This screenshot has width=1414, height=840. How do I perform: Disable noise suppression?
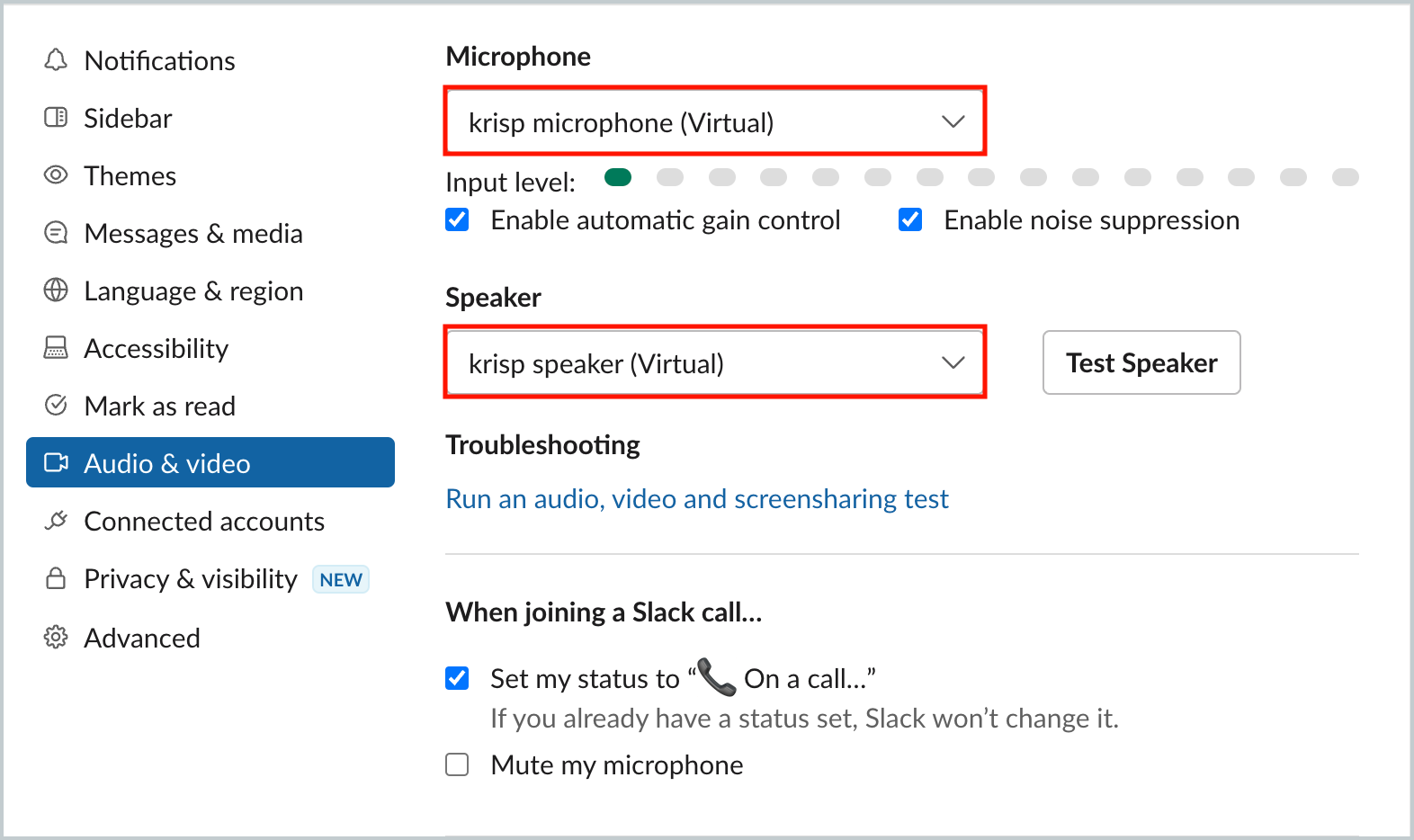click(x=910, y=219)
